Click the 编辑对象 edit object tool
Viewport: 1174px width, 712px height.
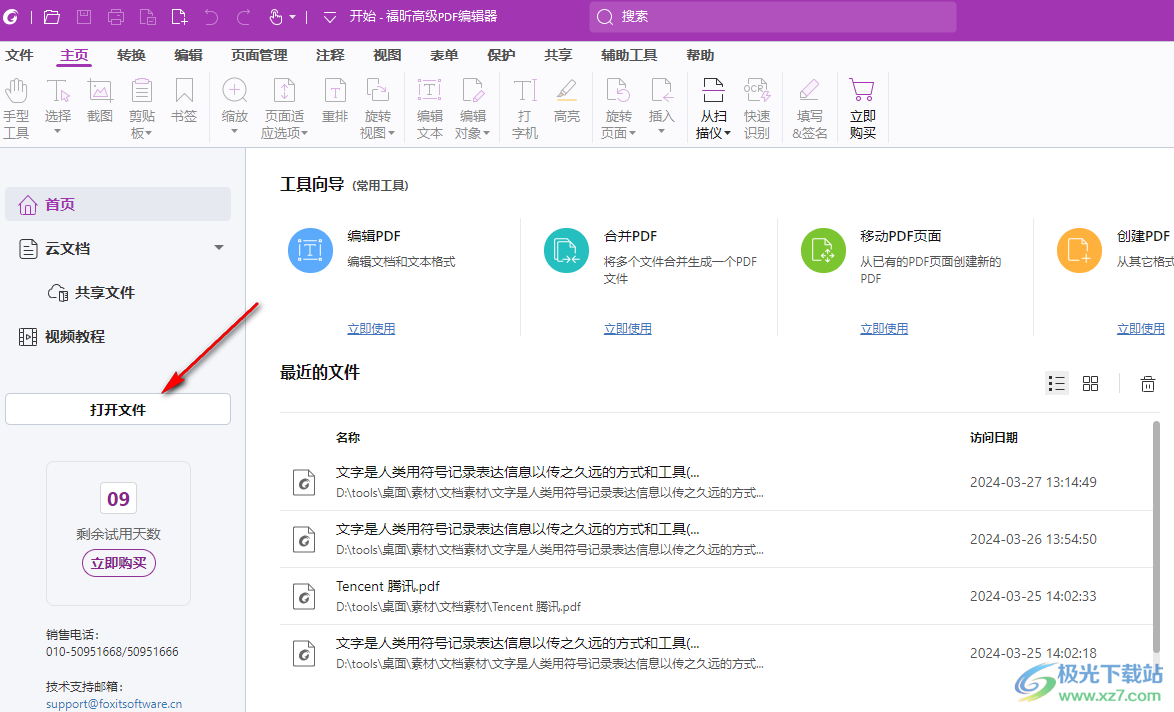473,105
